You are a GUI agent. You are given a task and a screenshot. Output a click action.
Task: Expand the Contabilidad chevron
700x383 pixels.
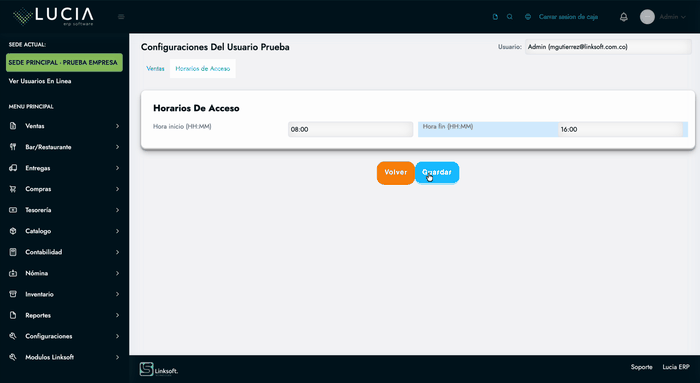click(117, 252)
